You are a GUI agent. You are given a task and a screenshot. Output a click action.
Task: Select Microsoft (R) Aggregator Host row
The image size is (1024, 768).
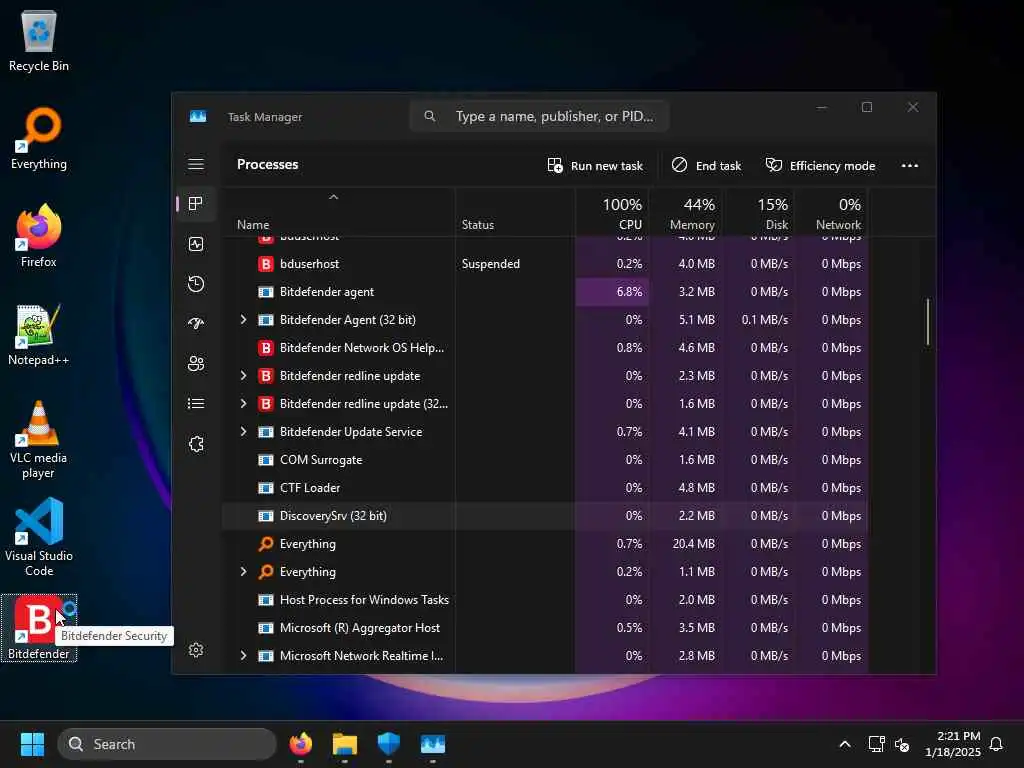[545, 628]
